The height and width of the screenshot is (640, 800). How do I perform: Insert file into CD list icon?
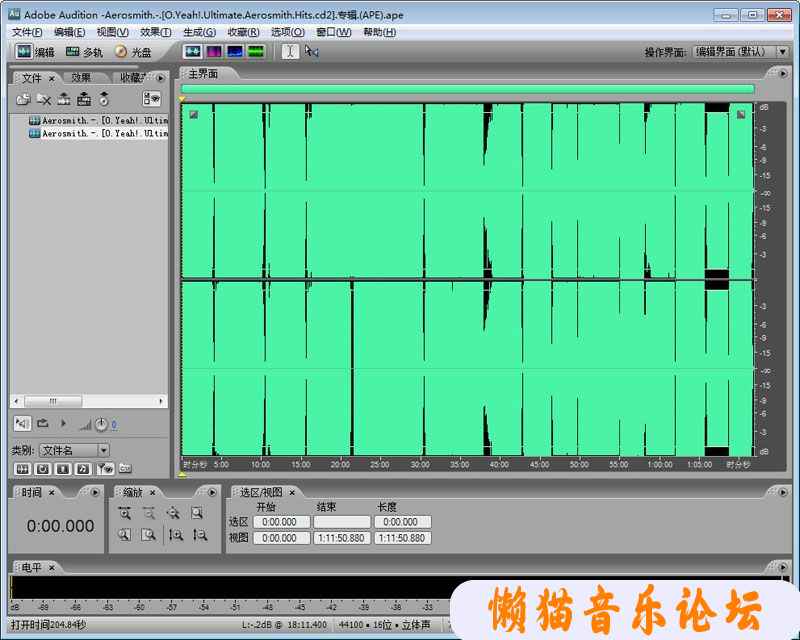click(x=104, y=99)
